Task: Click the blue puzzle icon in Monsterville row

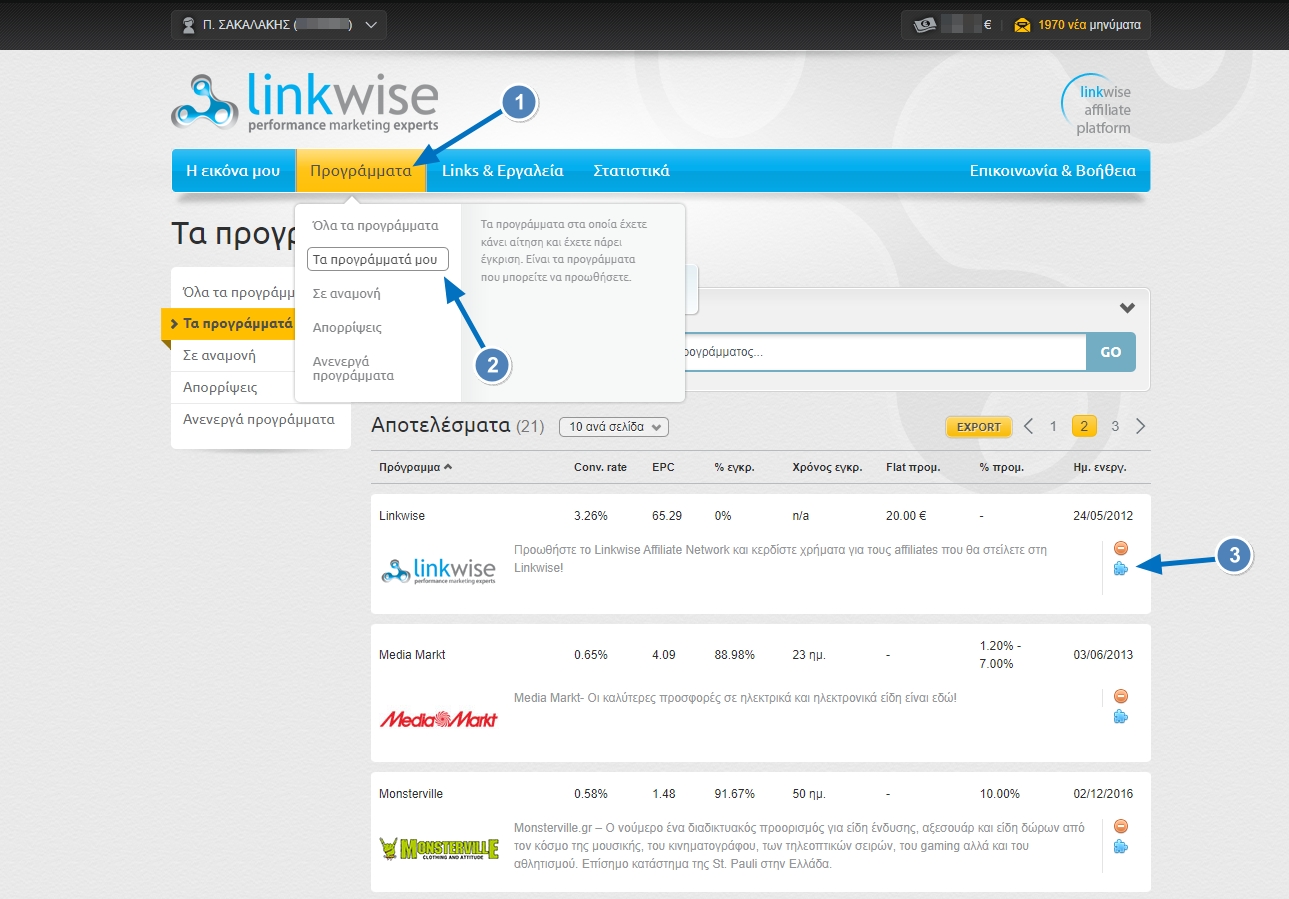Action: click(1120, 847)
